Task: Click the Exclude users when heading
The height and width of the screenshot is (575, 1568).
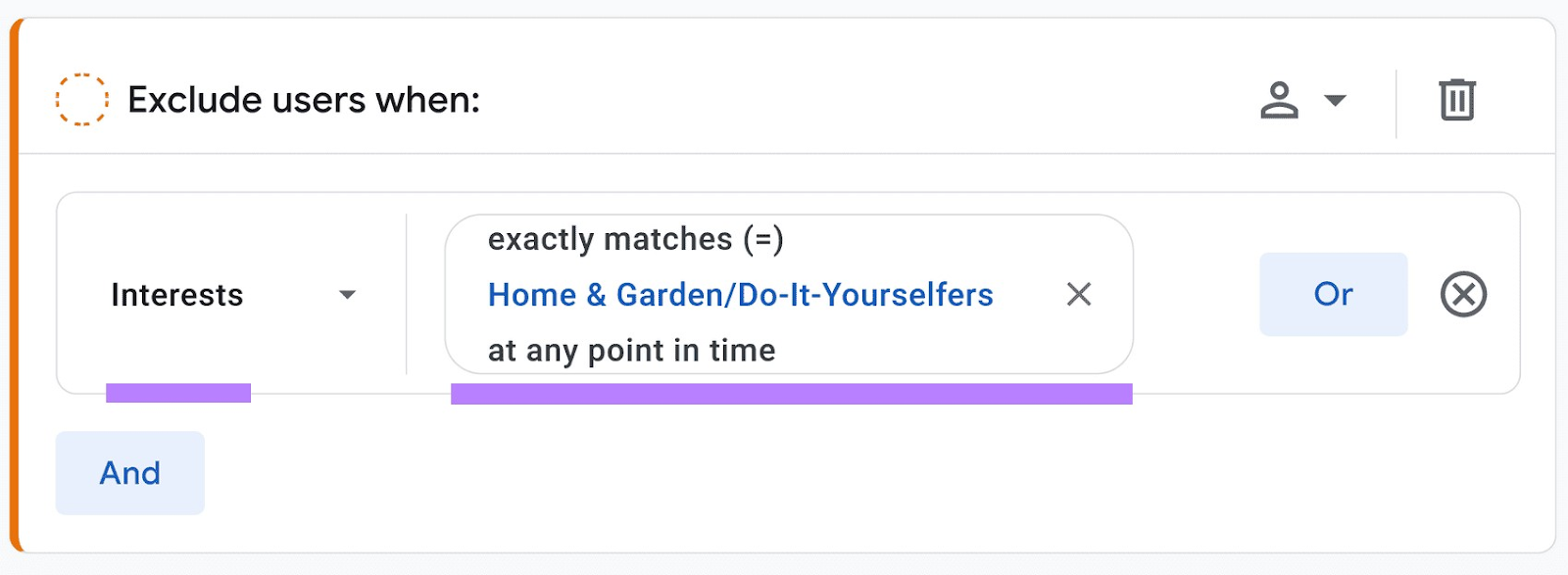Action: point(304,99)
